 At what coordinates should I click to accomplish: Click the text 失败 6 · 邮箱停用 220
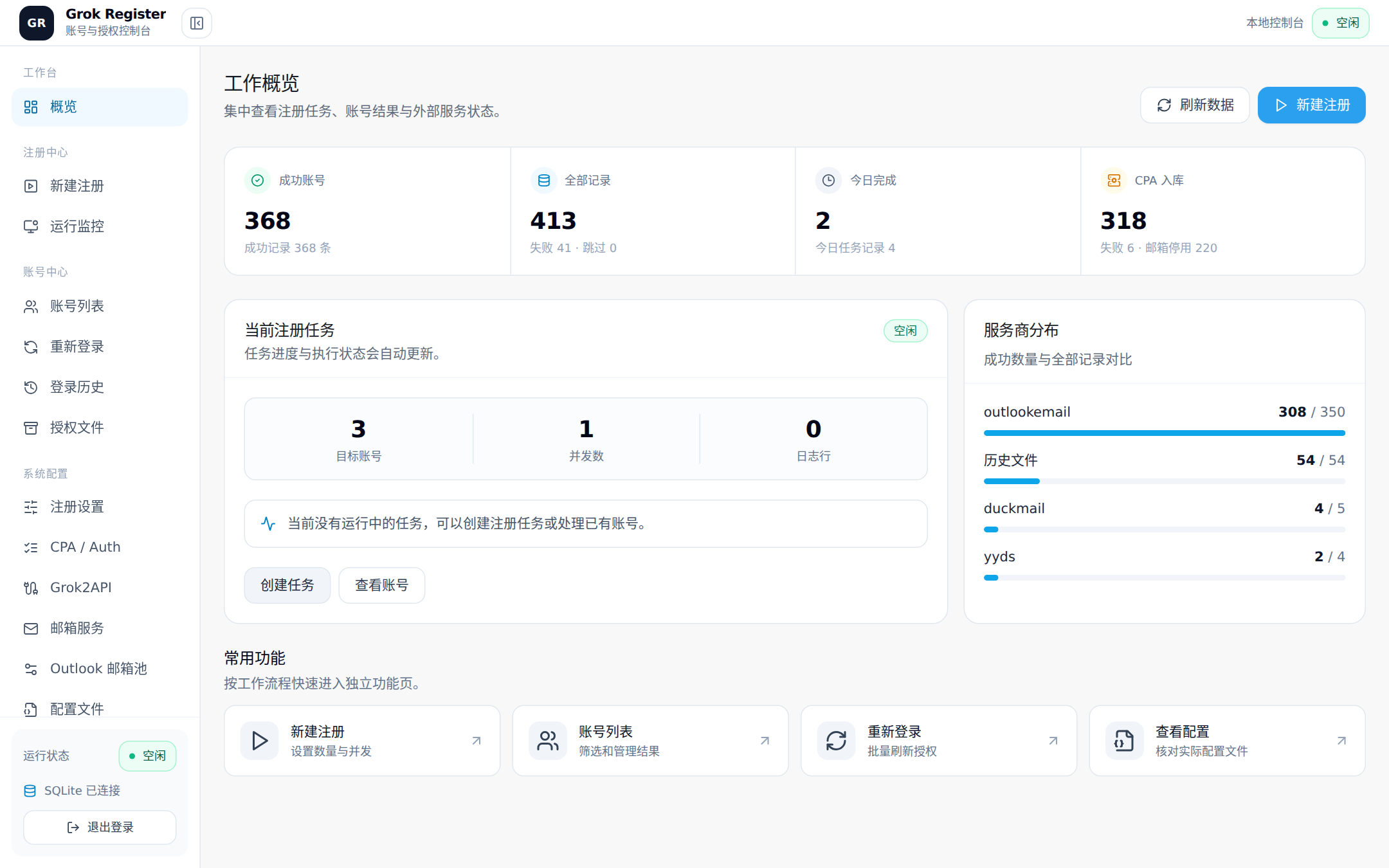click(x=1159, y=248)
